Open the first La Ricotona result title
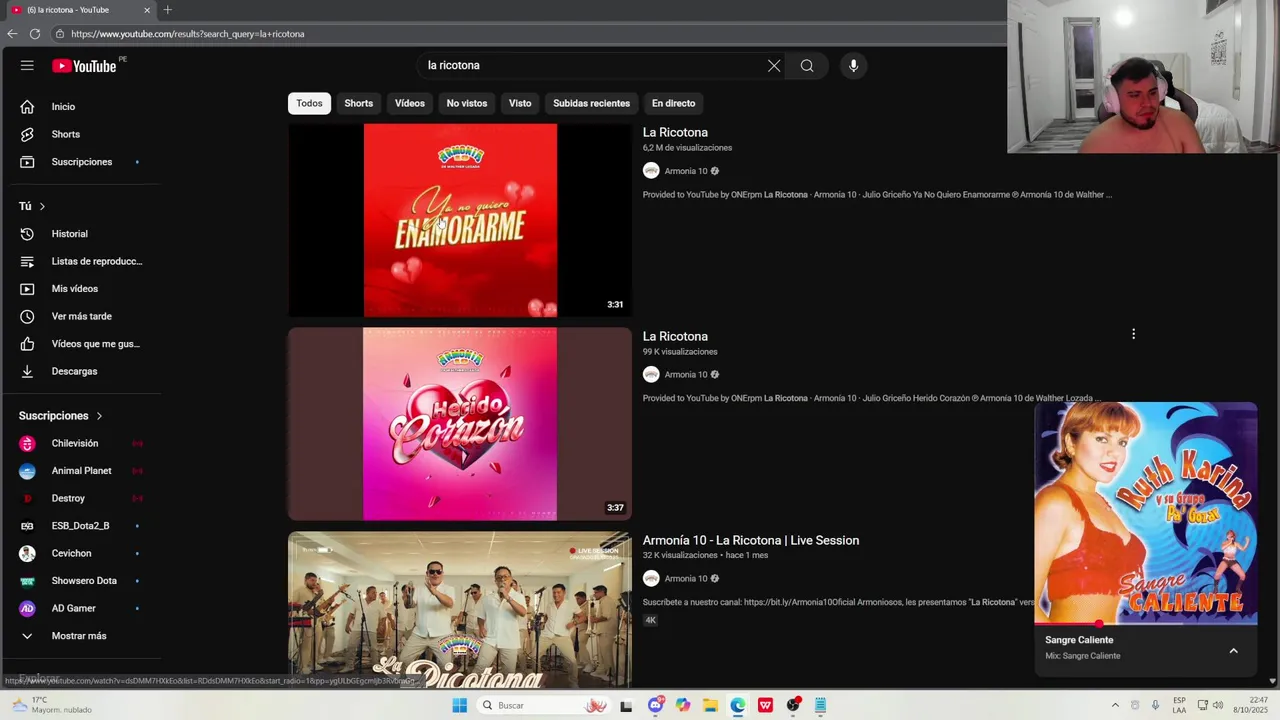The height and width of the screenshot is (720, 1280). click(x=675, y=132)
